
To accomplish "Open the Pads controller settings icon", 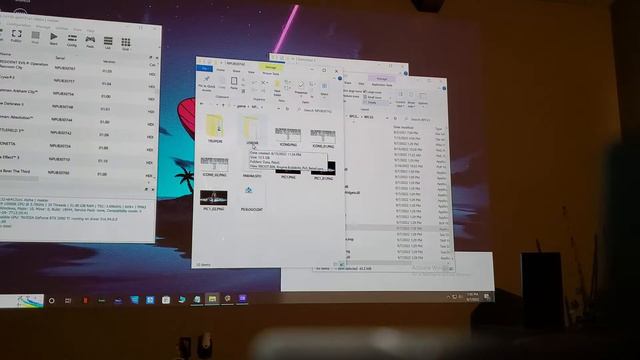I will point(90,41).
